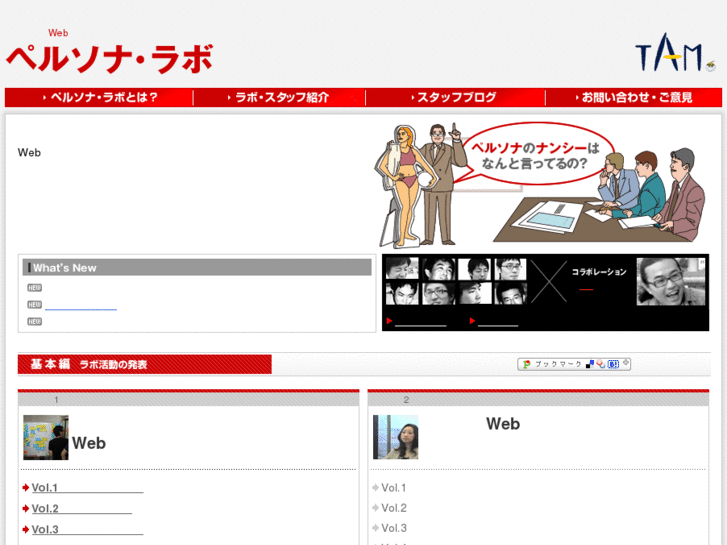727x545 pixels.
Task: Open Vol.2 link in section 1
Action: [x=82, y=509]
